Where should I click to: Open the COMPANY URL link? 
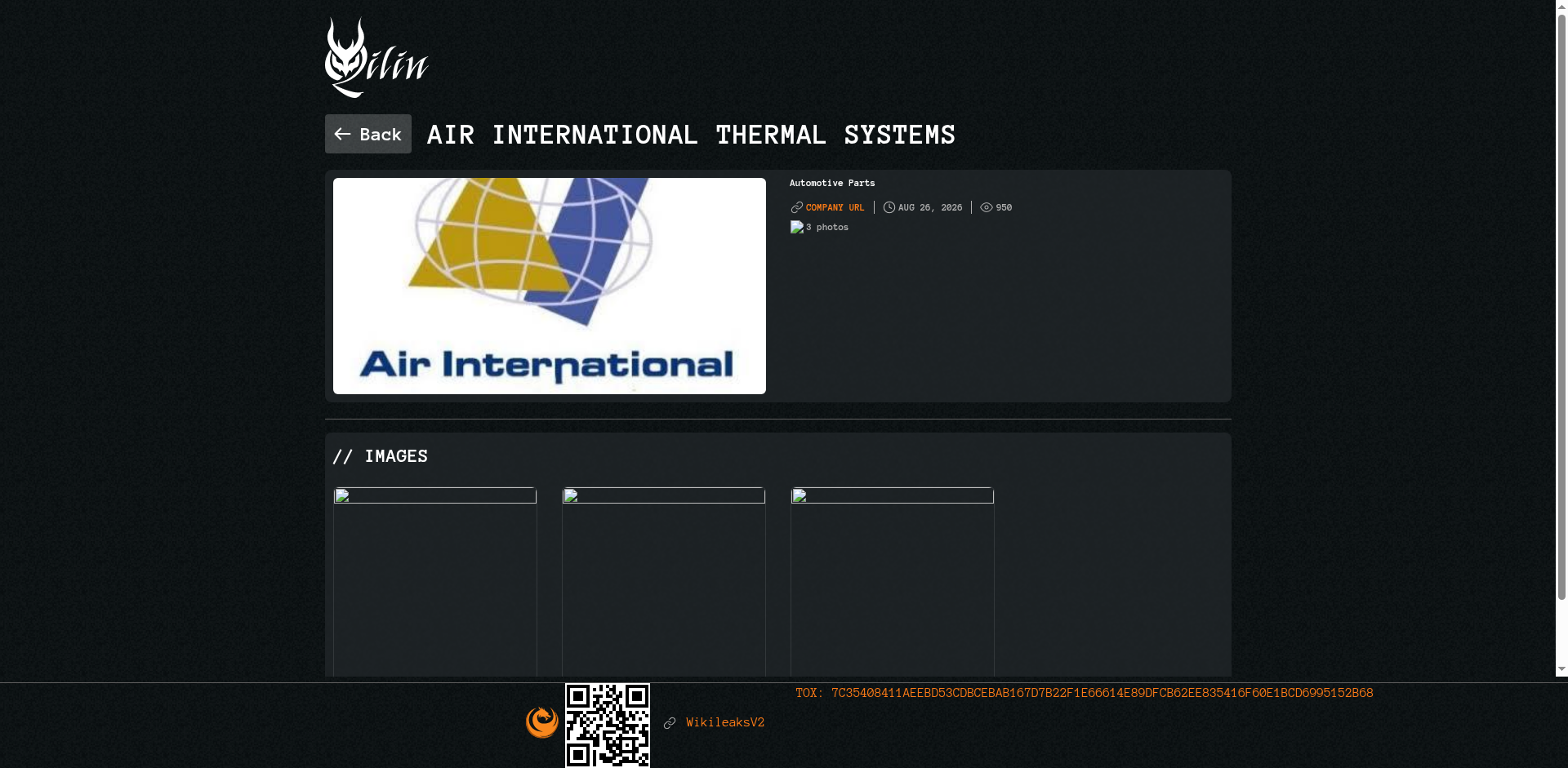835,208
